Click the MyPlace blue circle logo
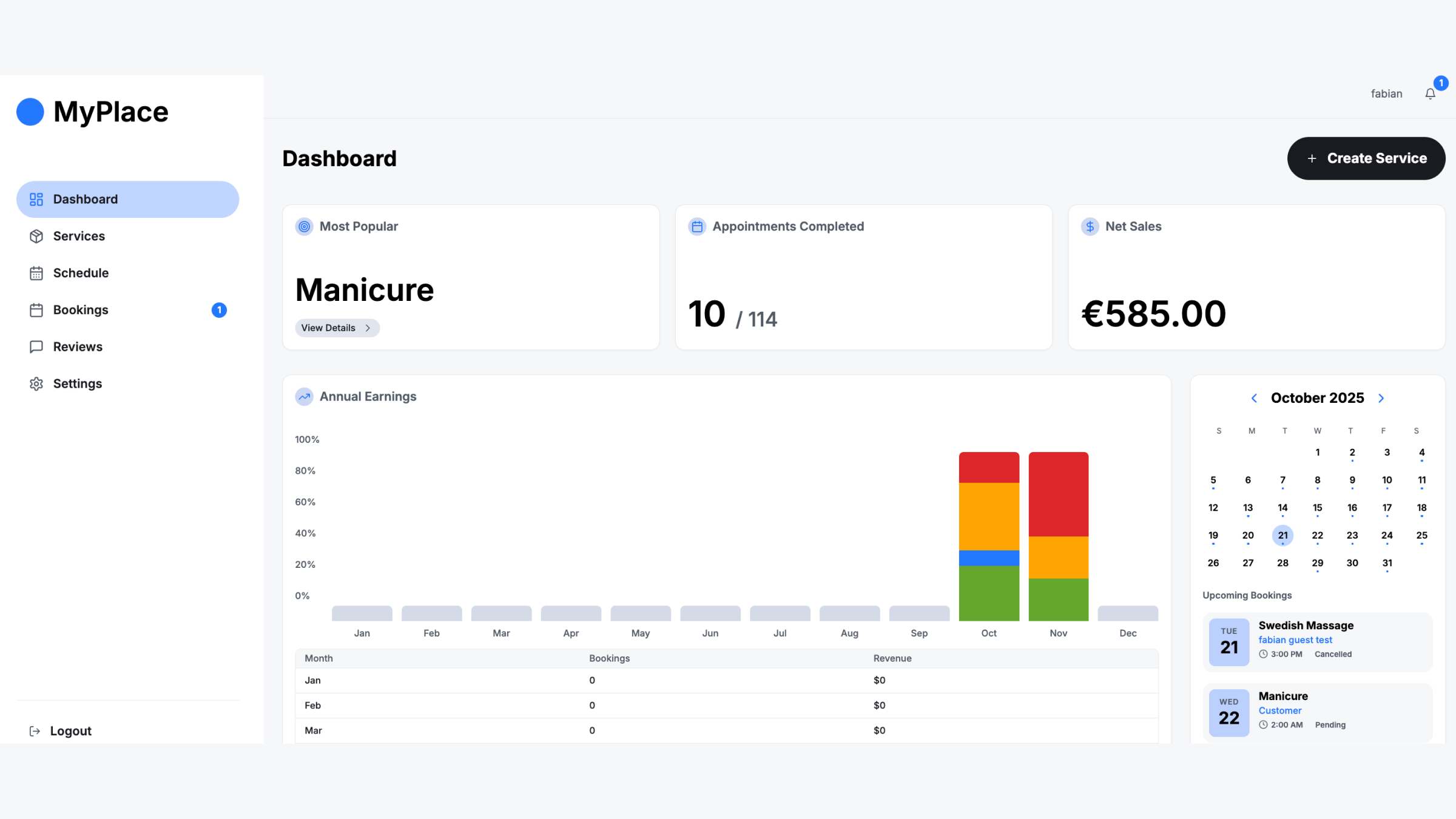The height and width of the screenshot is (819, 1456). pyautogui.click(x=30, y=112)
